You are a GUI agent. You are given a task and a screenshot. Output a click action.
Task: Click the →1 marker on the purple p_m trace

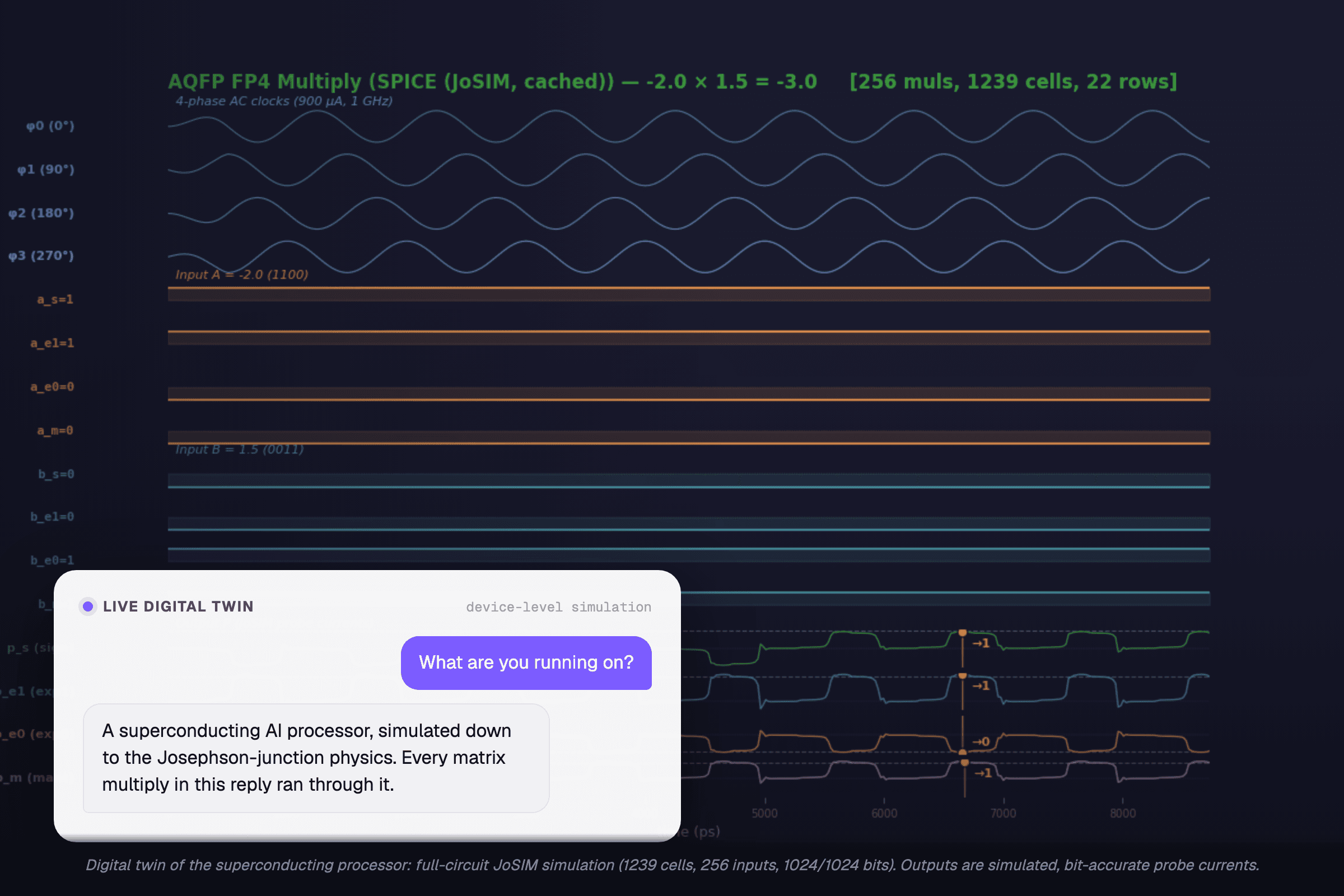[983, 773]
